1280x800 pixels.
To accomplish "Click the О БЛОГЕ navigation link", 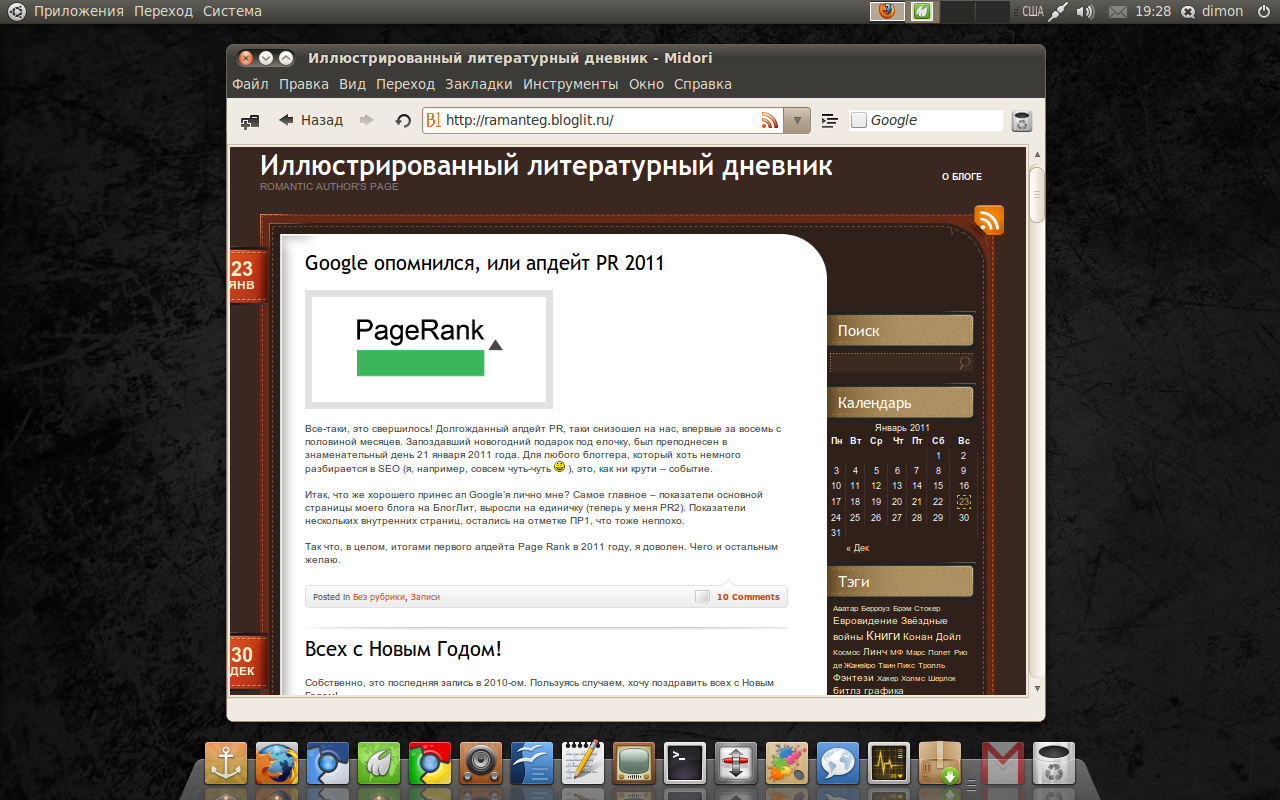I will point(961,177).
